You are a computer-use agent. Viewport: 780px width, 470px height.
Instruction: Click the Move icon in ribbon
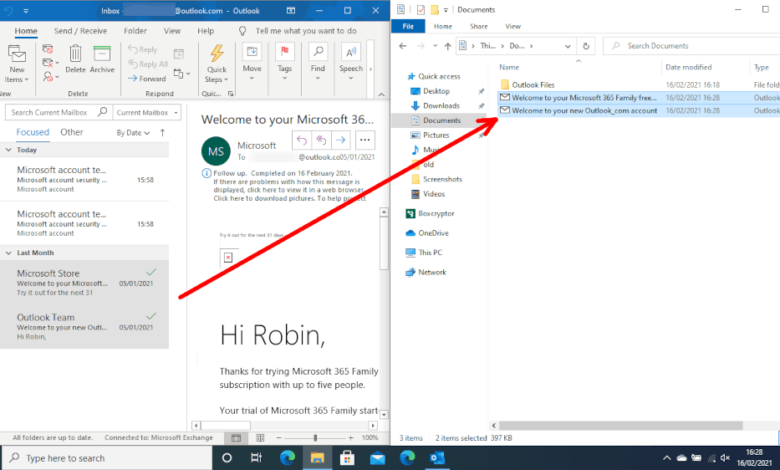[x=252, y=52]
